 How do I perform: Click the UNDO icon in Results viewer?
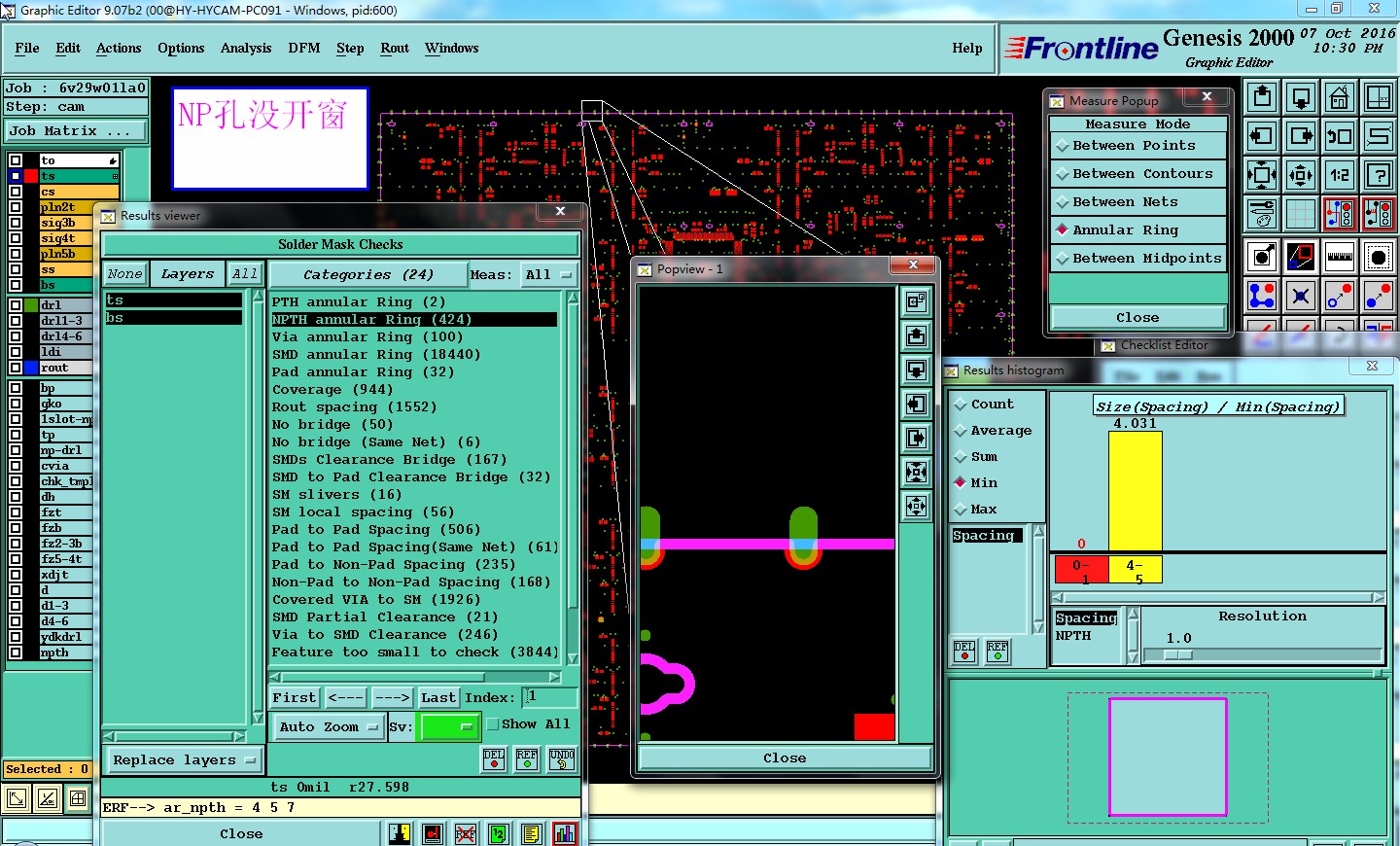click(562, 759)
